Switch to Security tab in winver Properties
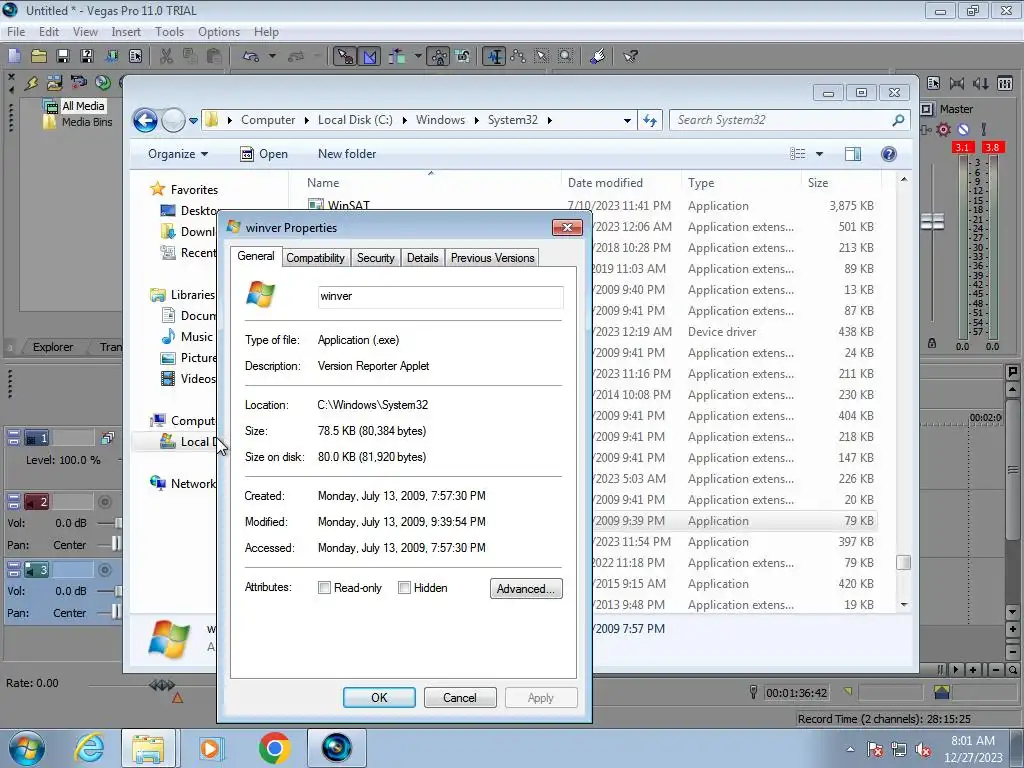 pyautogui.click(x=376, y=258)
